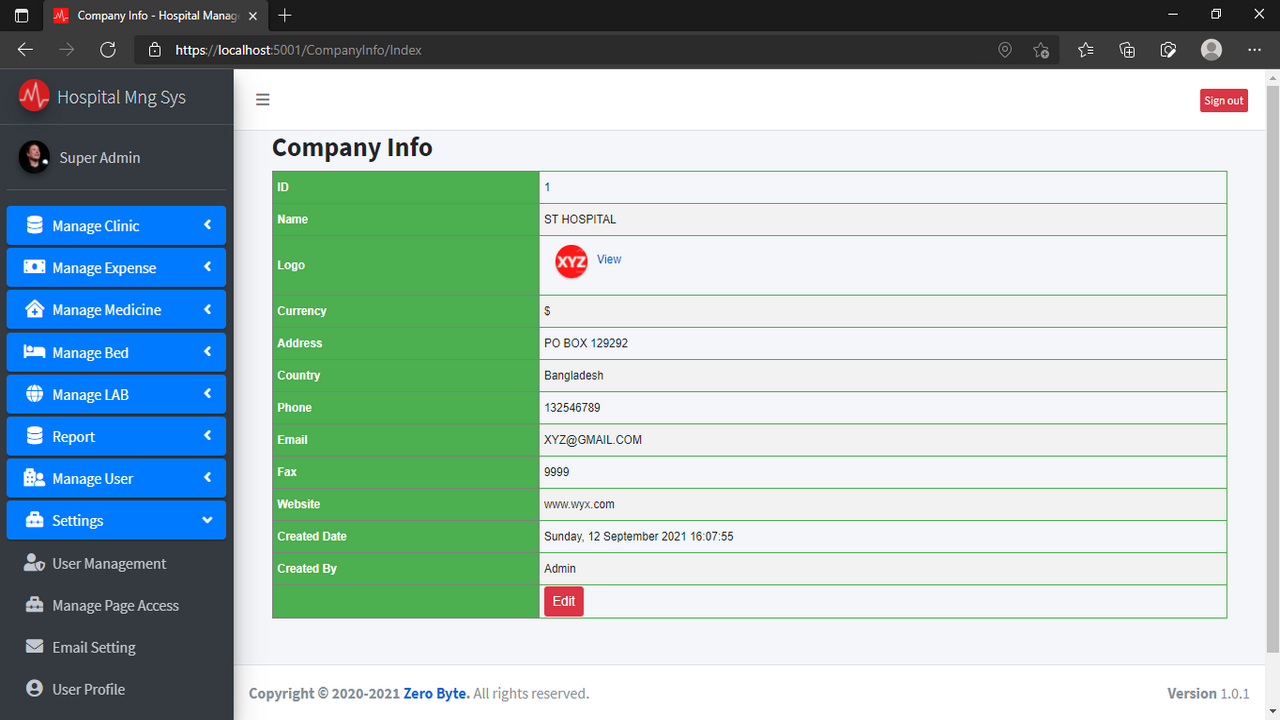1280x720 pixels.
Task: Click the User Management shield-user icon
Action: [34, 562]
